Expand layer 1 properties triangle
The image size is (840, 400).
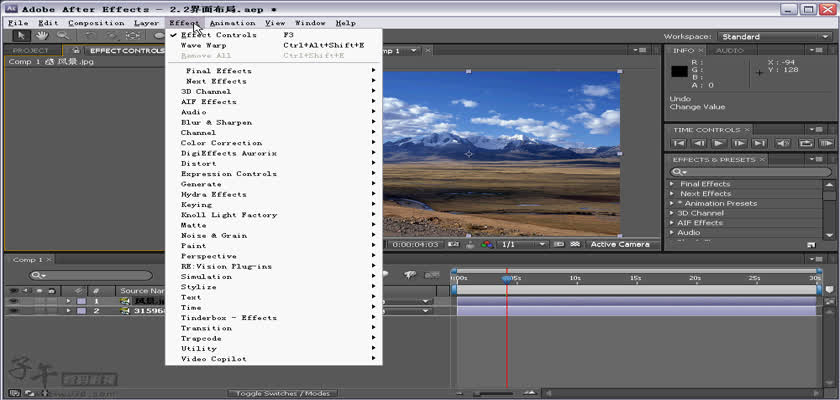pos(69,301)
